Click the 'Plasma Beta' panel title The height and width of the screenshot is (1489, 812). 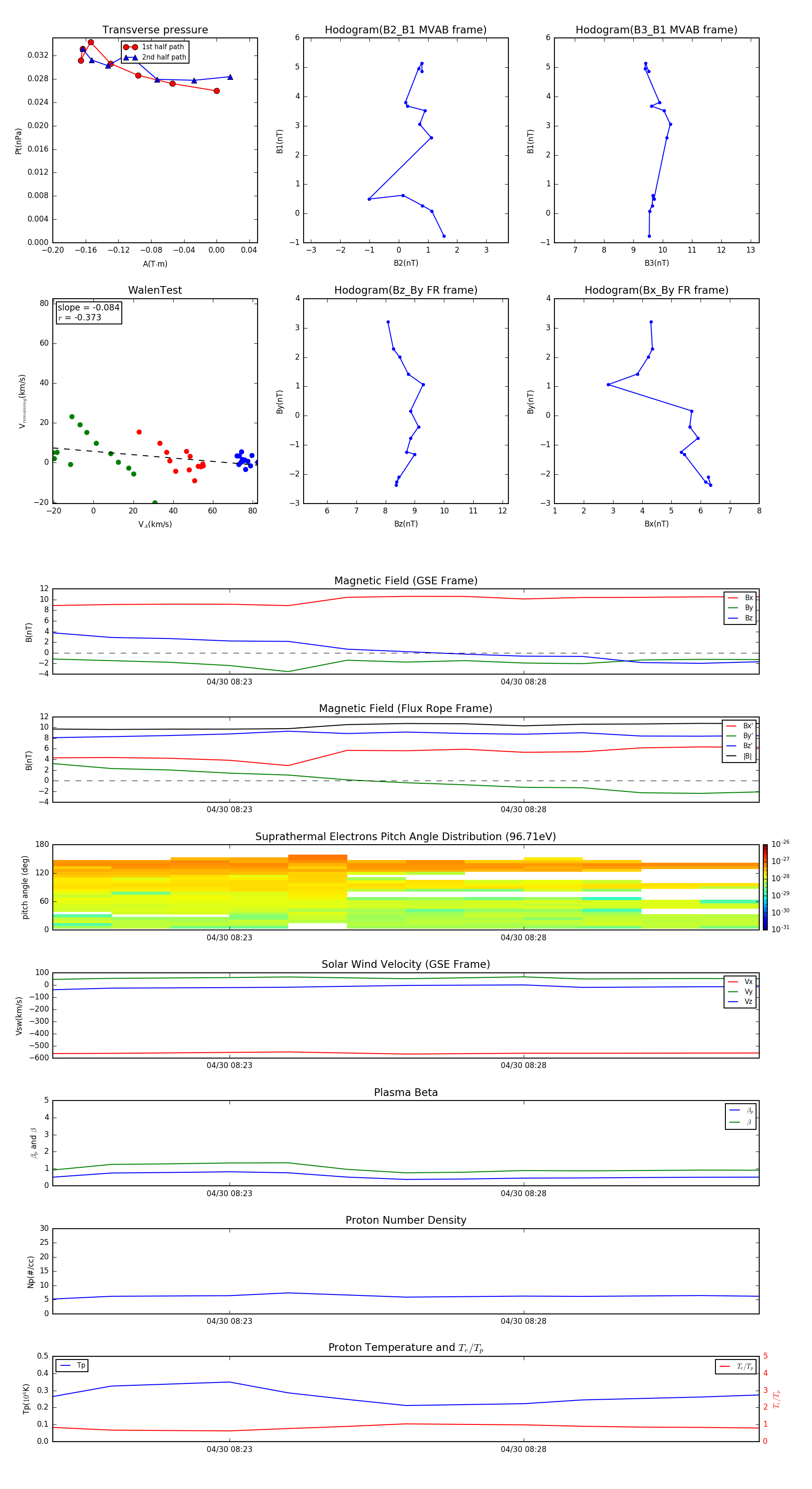point(406,1092)
